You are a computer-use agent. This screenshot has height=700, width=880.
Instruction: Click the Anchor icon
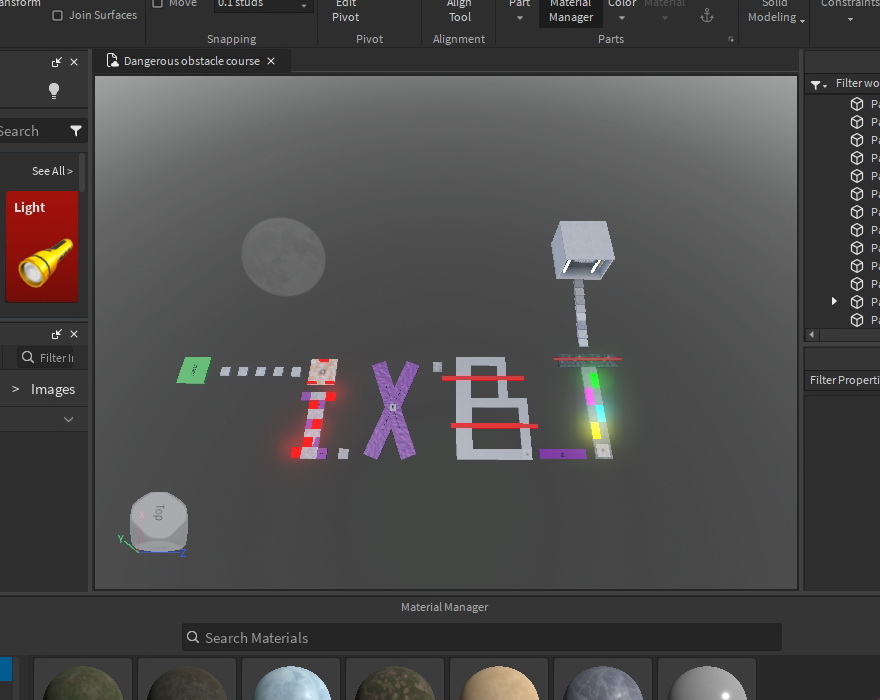point(707,16)
